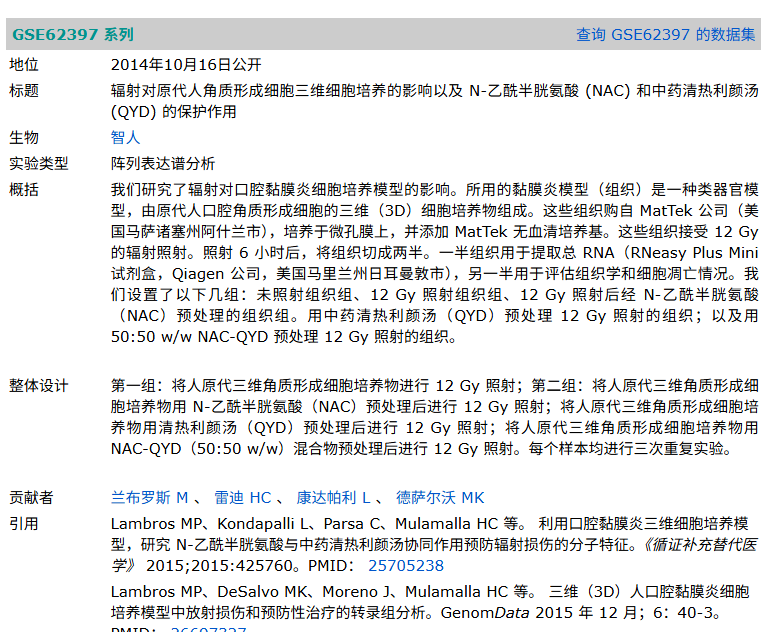Viewport: 769px width, 632px height.
Task: Open the 查询 GSE62397 的数据集 link
Action: [x=665, y=35]
